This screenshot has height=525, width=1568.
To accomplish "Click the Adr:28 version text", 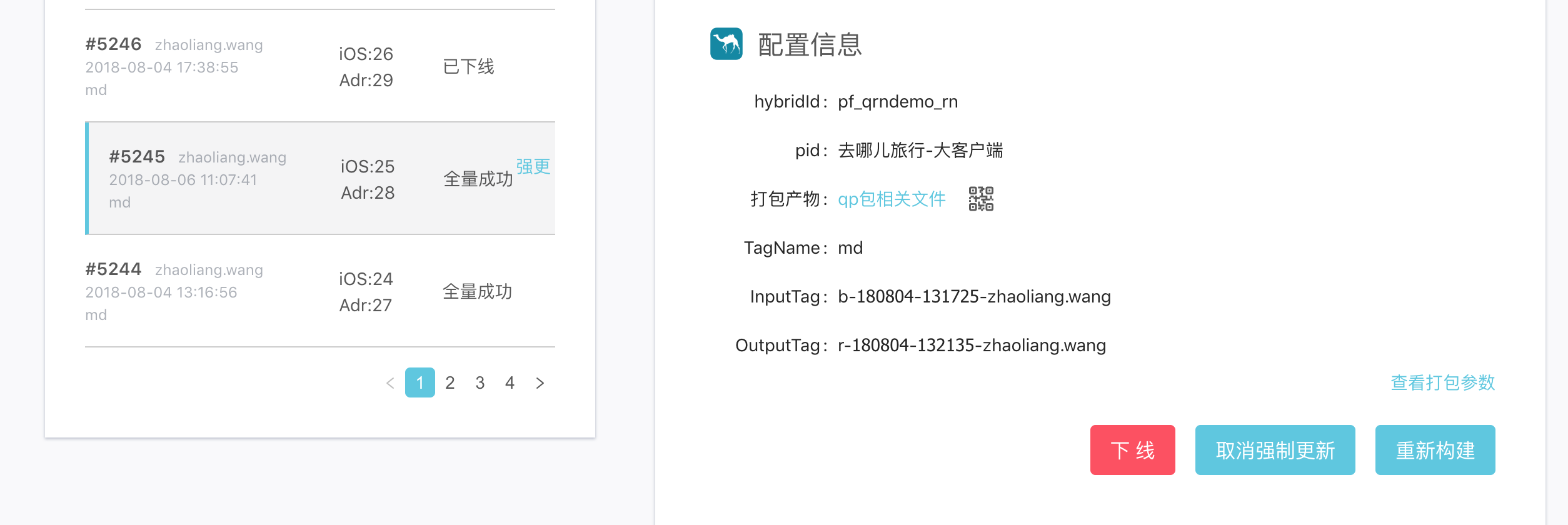I will coord(368,192).
